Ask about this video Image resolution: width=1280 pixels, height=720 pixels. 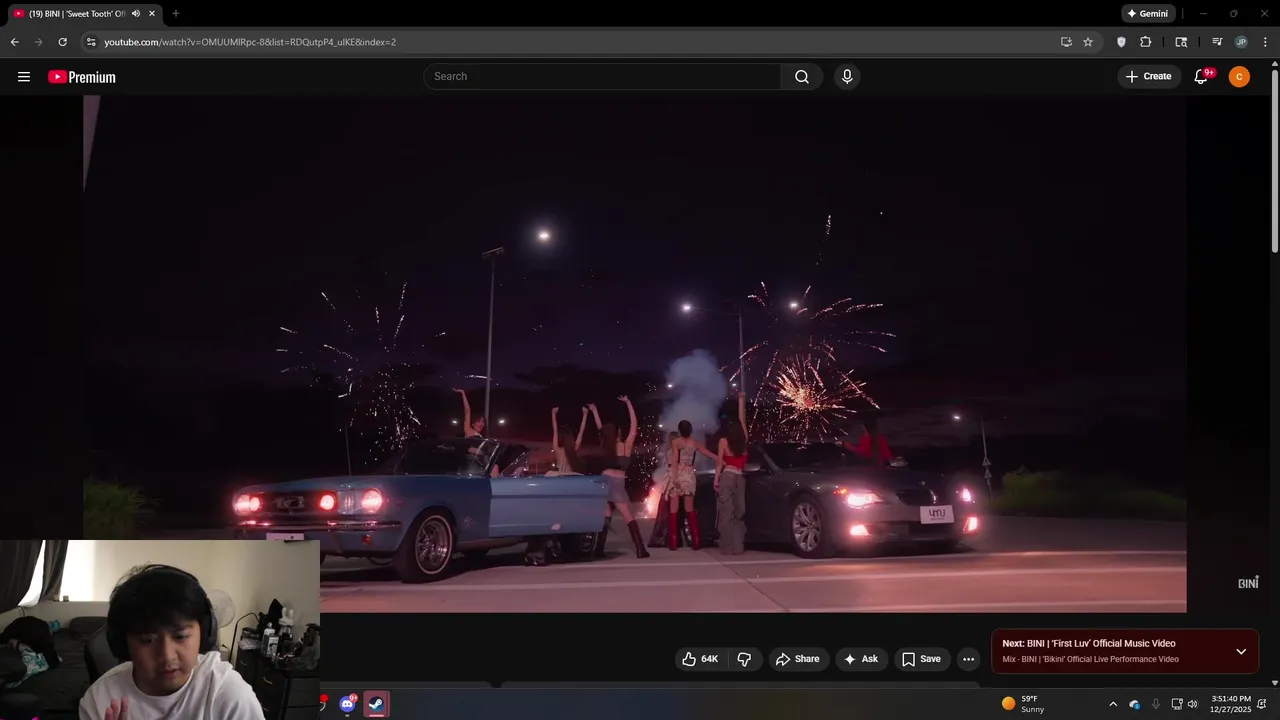[x=860, y=659]
